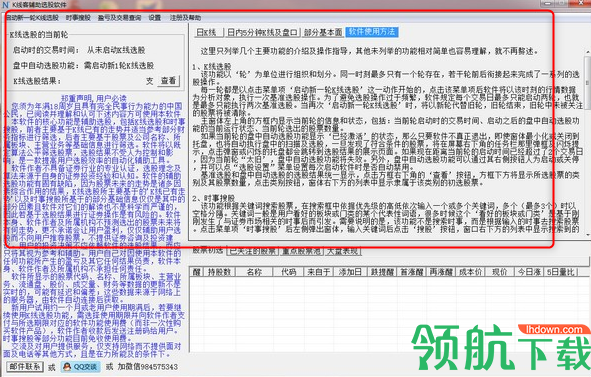Click the scrollbar down arrow in help panel
This screenshot has height=377, width=591.
[x=587, y=235]
